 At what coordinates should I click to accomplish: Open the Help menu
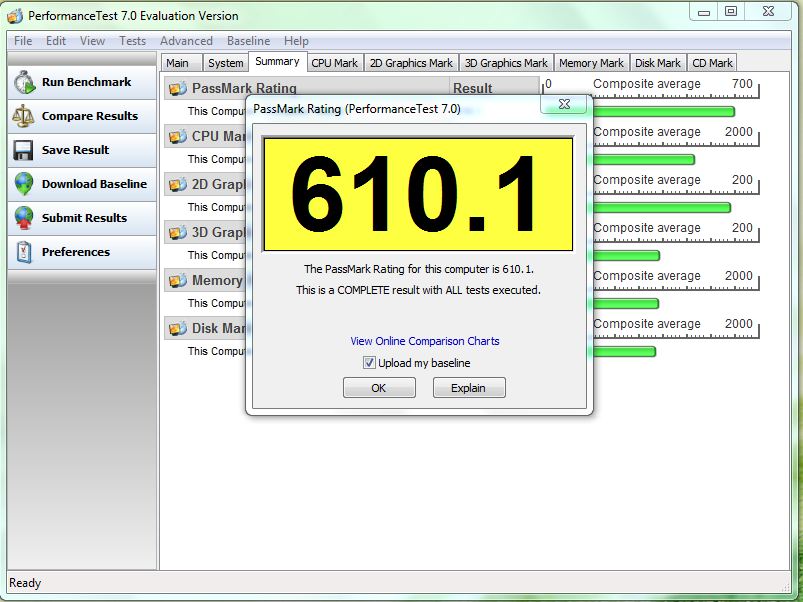(x=296, y=41)
